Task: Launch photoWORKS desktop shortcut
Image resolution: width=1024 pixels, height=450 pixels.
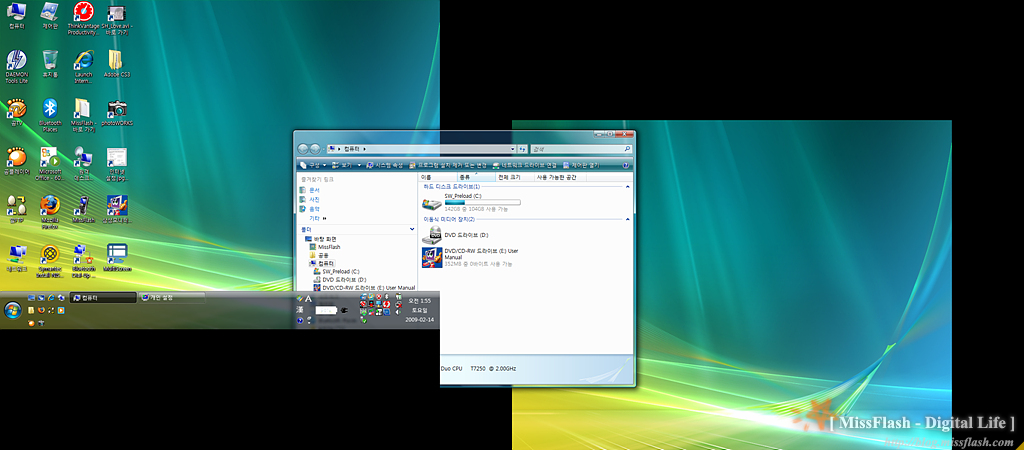Action: click(117, 112)
